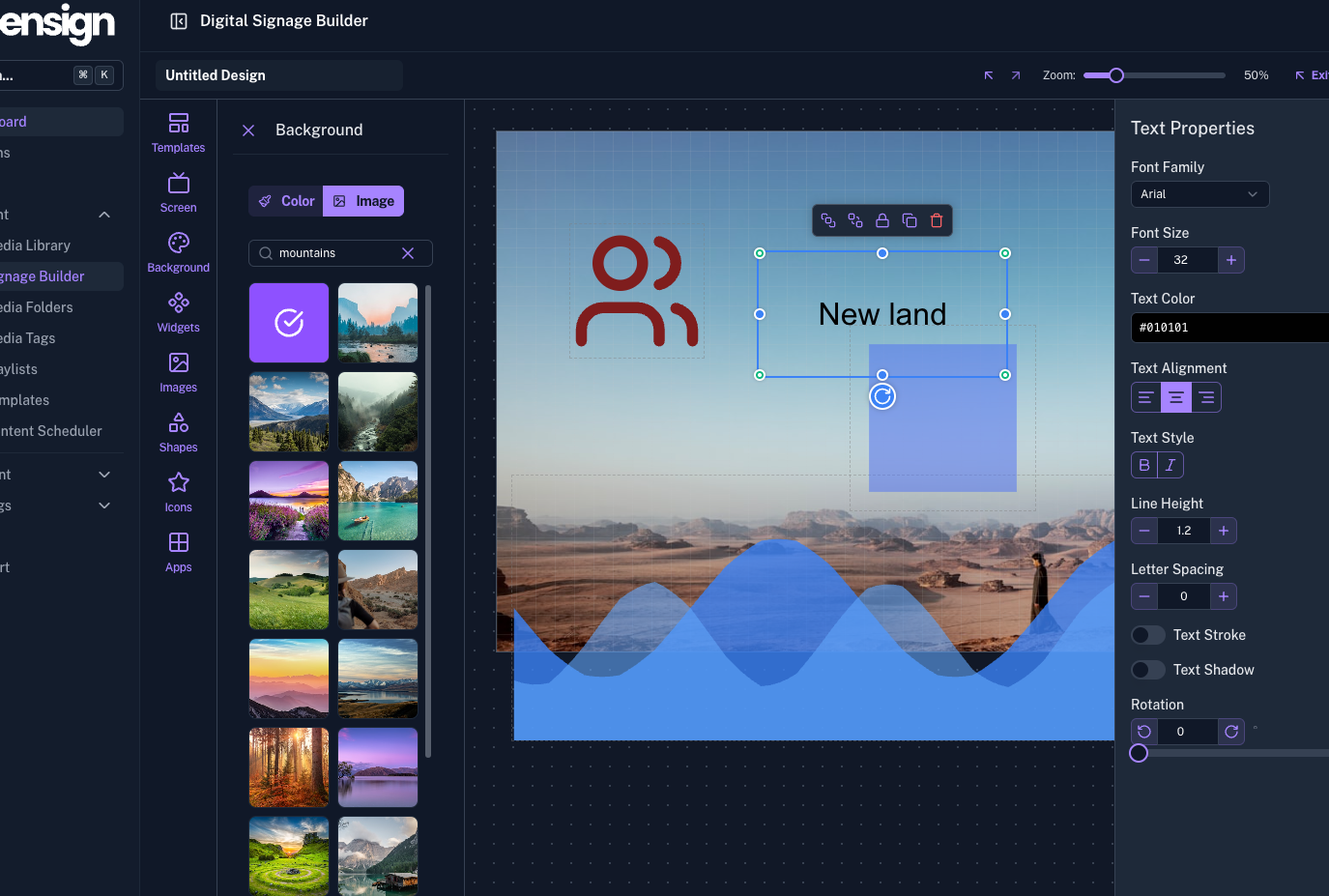Collapse the Content section in the left sidebar
This screenshot has height=896, width=1329.
click(x=103, y=215)
